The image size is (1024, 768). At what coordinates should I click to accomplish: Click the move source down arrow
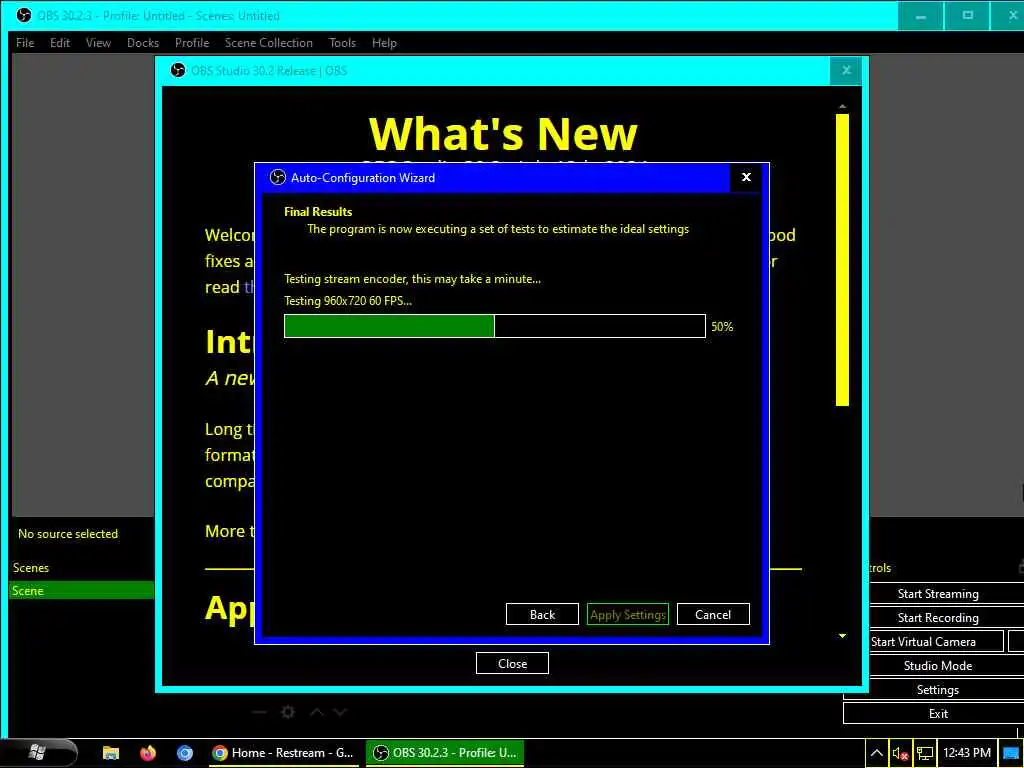340,712
